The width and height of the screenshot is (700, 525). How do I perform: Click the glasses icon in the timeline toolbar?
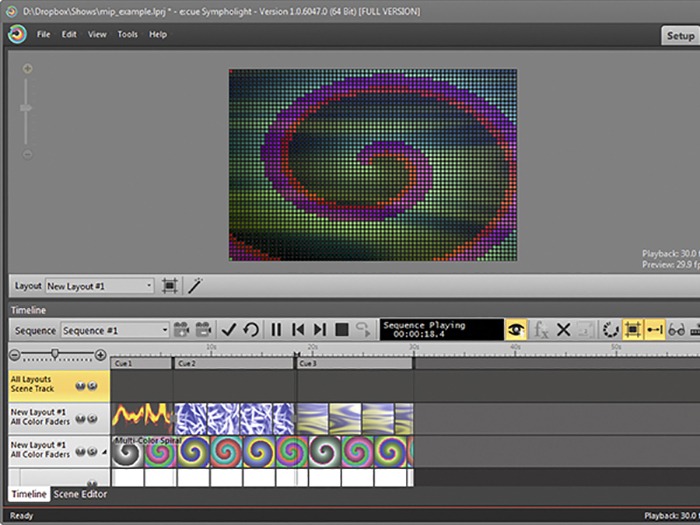(x=676, y=329)
